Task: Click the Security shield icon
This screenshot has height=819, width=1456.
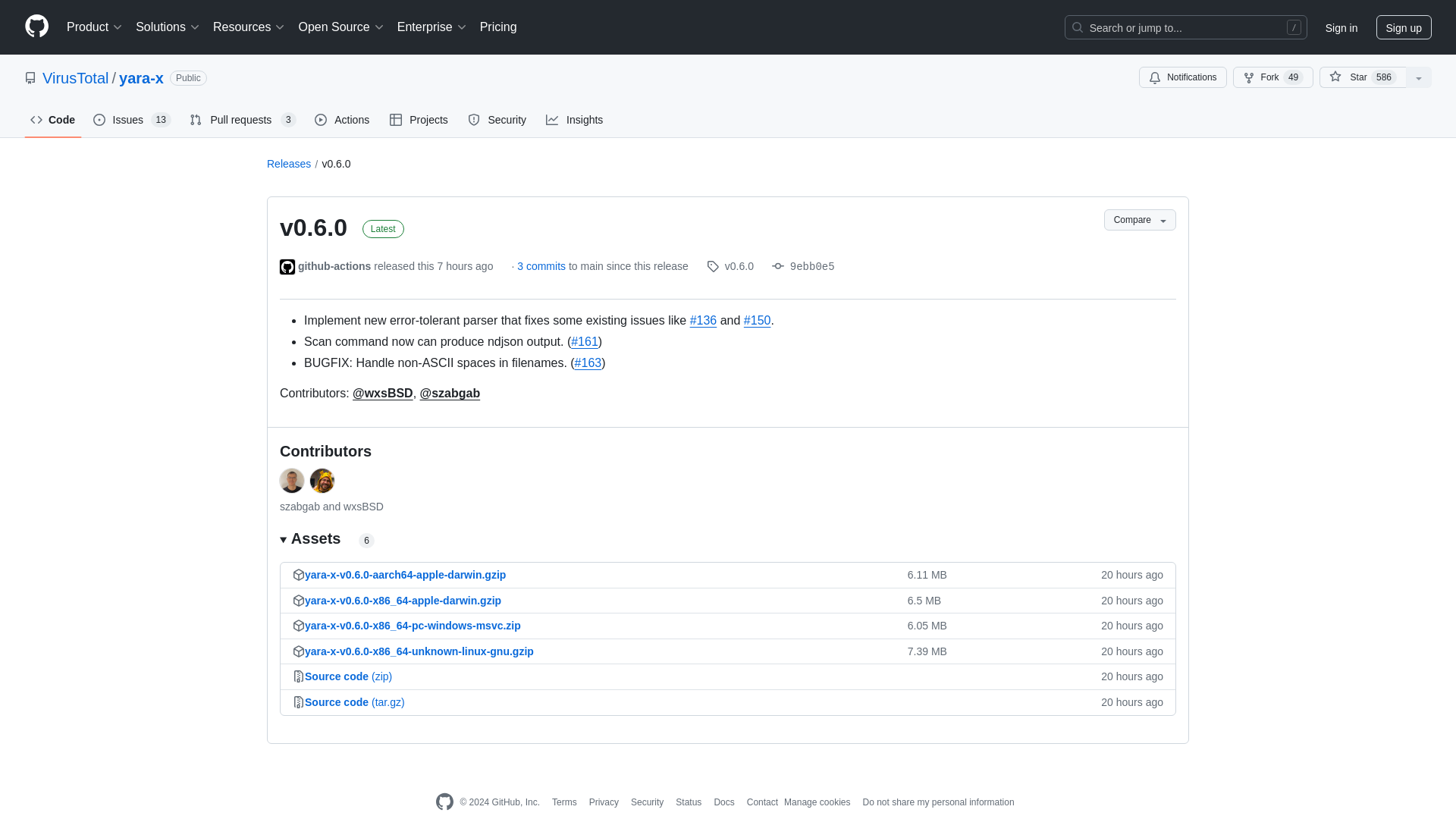Action: [x=474, y=121]
